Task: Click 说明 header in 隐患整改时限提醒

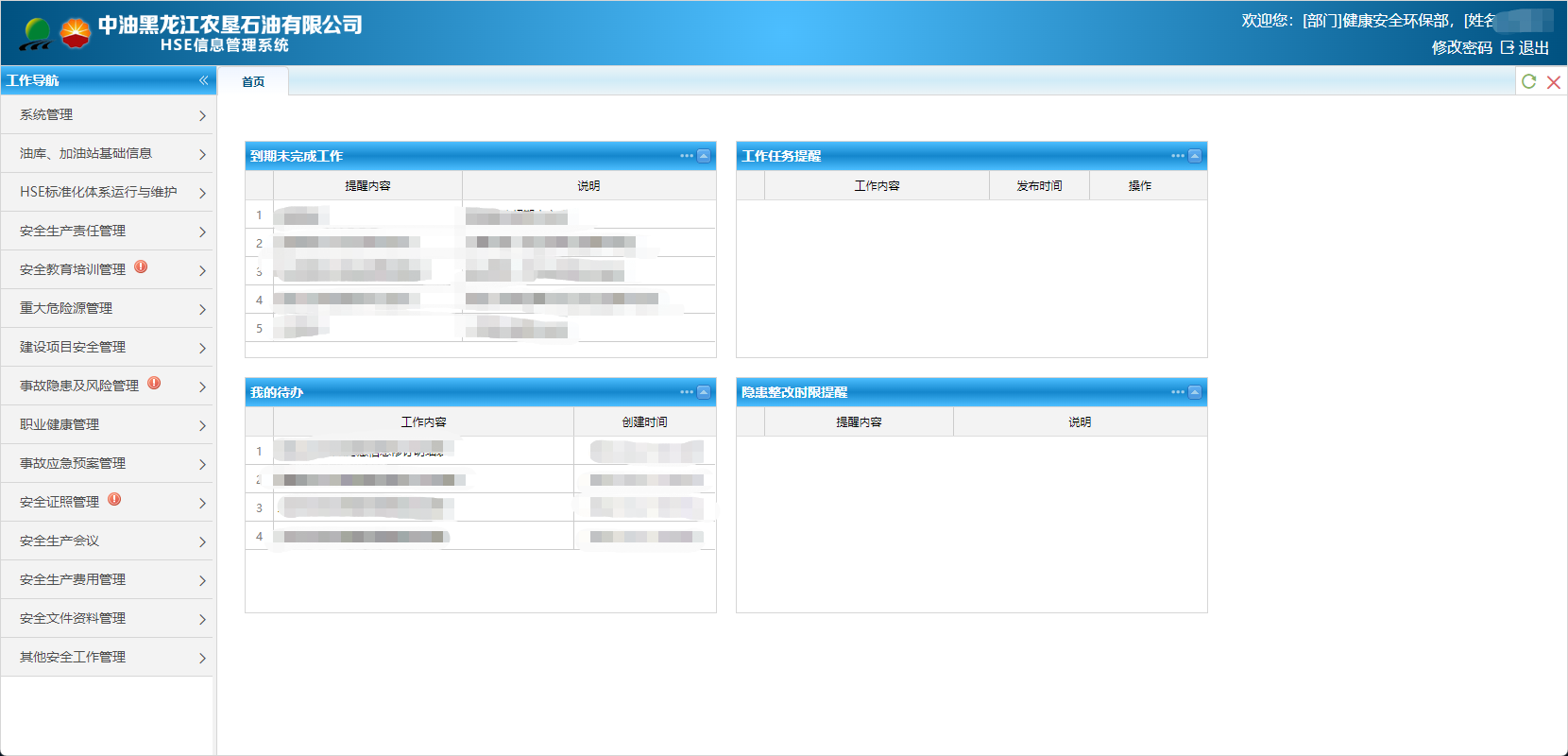Action: click(x=1080, y=421)
